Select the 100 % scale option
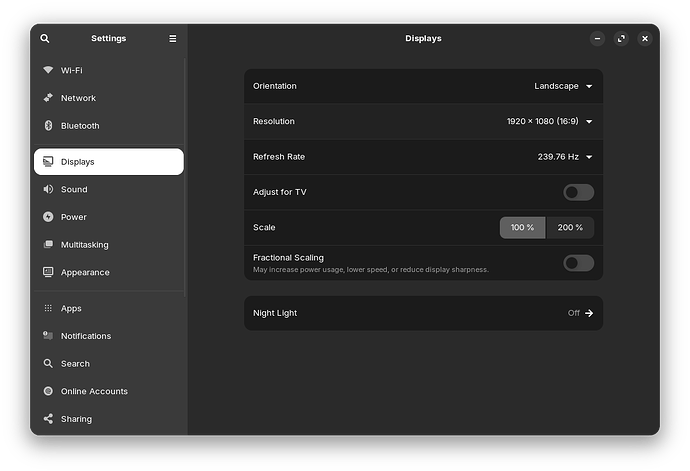This screenshot has width=690, height=471. 522,228
